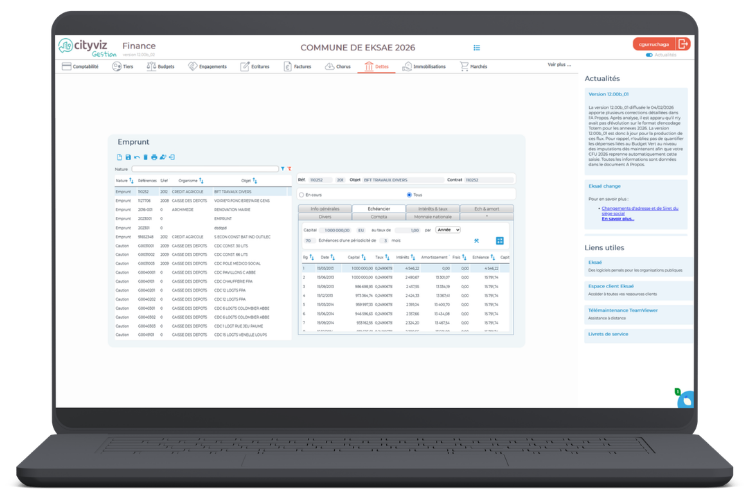
Task: Select the 'Tous' radio button
Action: pos(408,195)
